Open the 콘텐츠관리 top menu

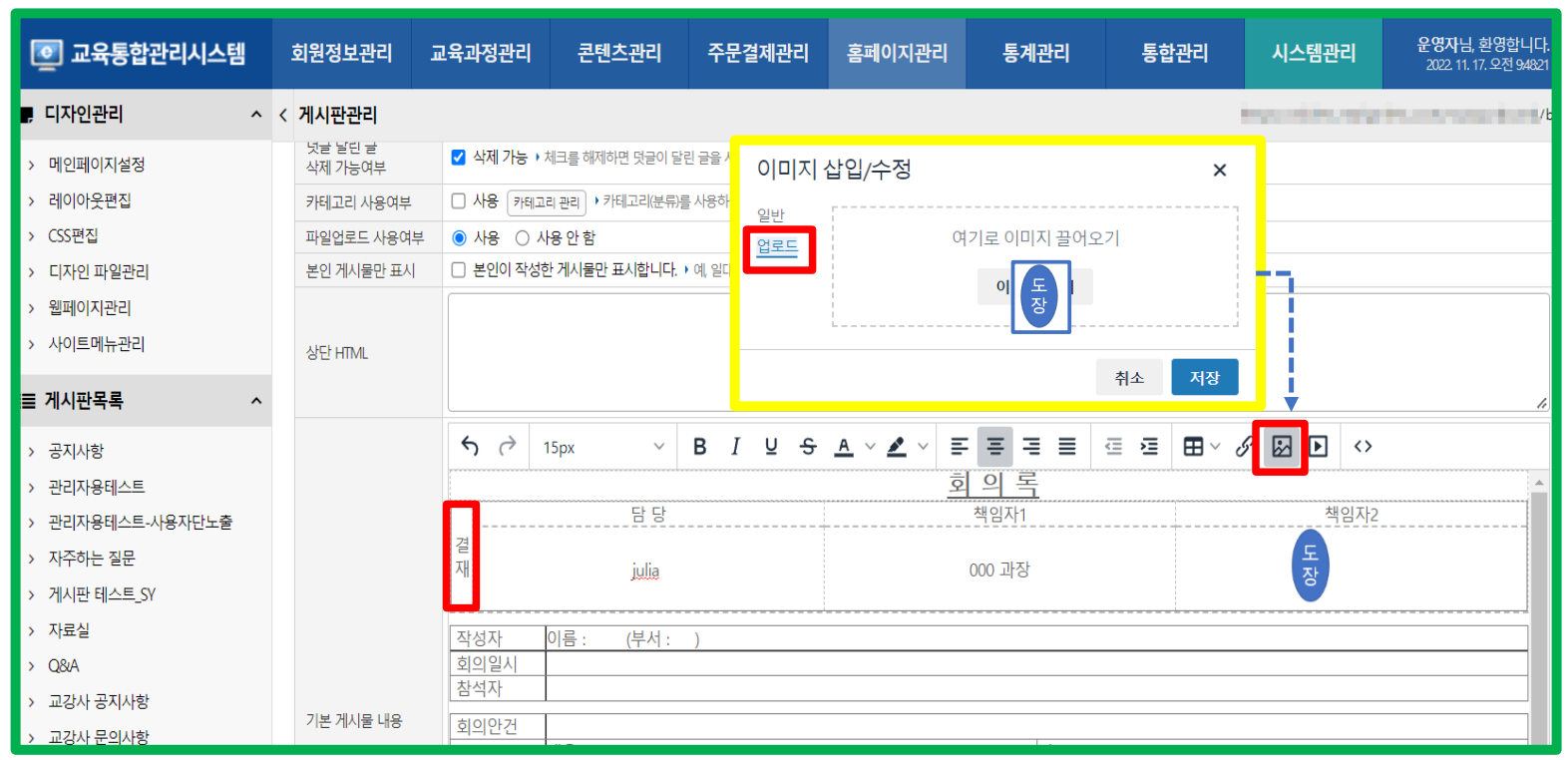click(619, 53)
